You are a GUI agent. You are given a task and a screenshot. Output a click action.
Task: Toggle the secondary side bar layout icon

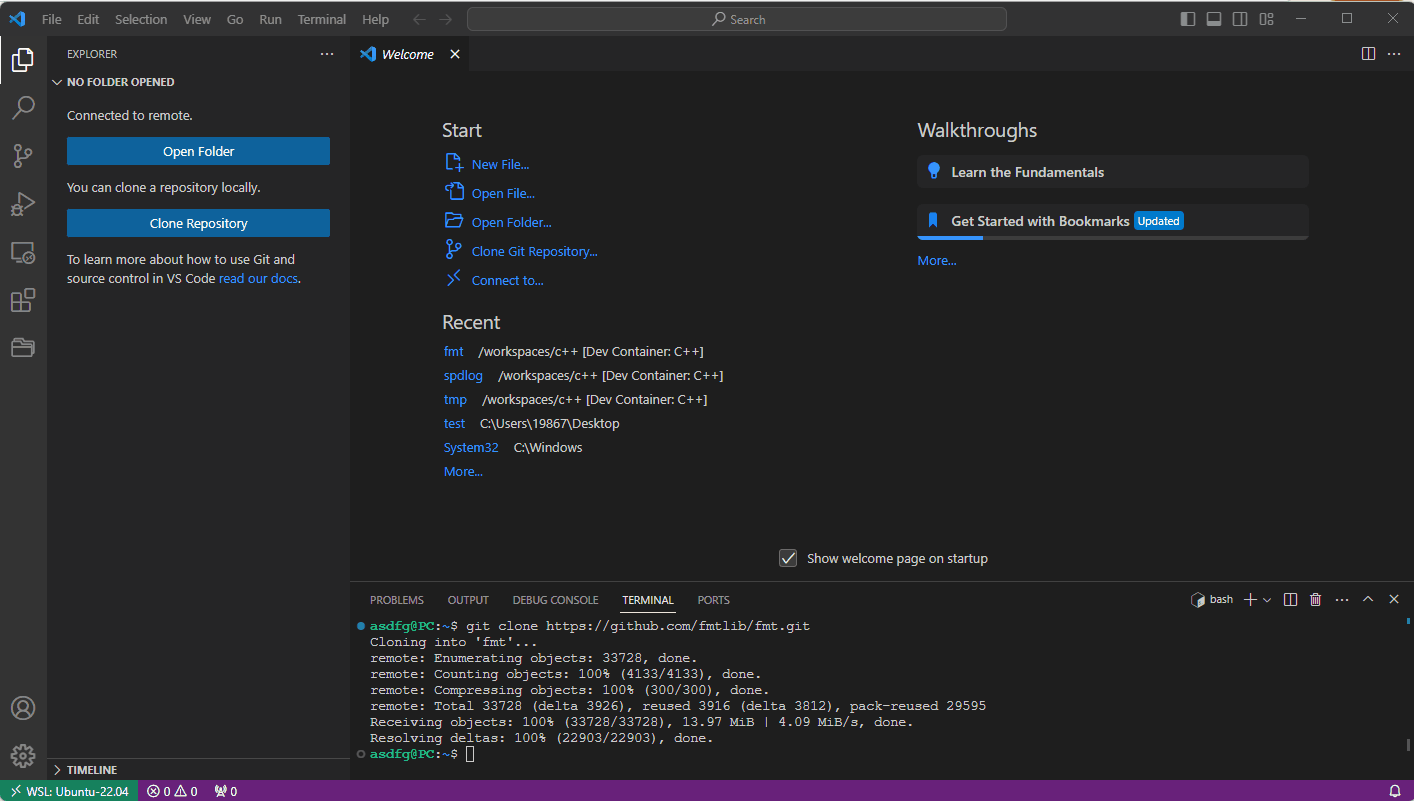(1240, 18)
